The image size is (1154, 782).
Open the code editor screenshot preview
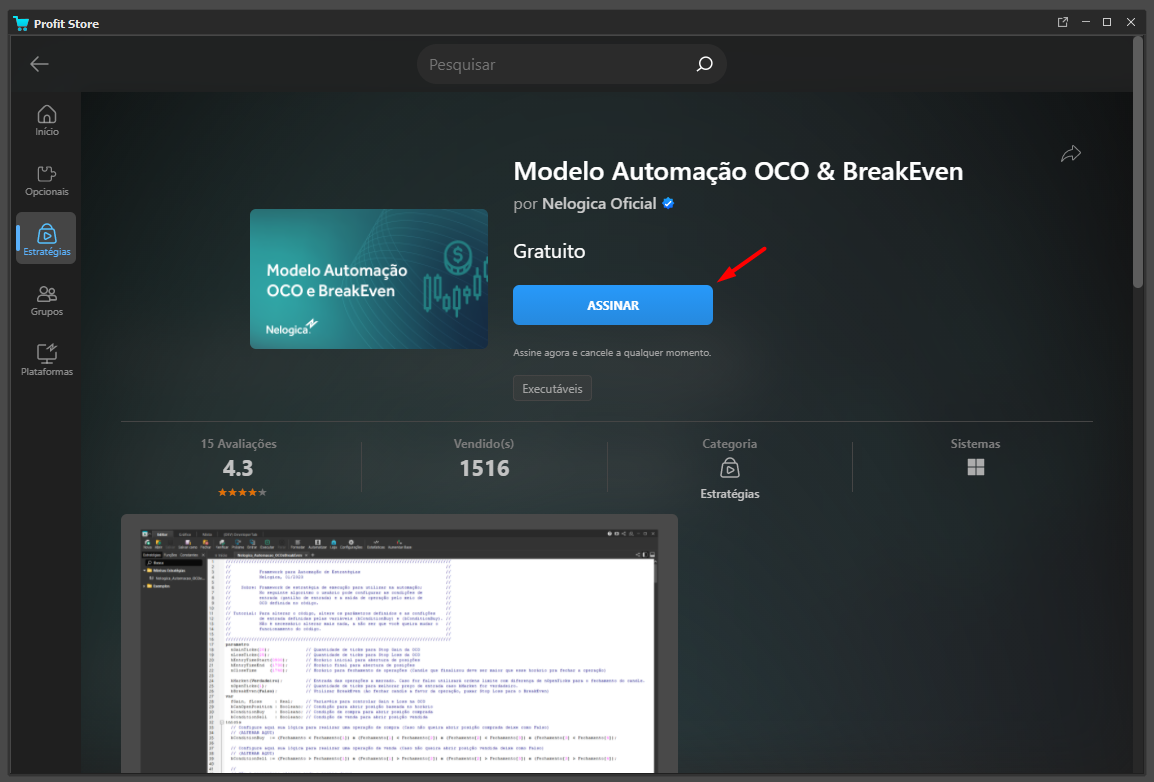399,644
